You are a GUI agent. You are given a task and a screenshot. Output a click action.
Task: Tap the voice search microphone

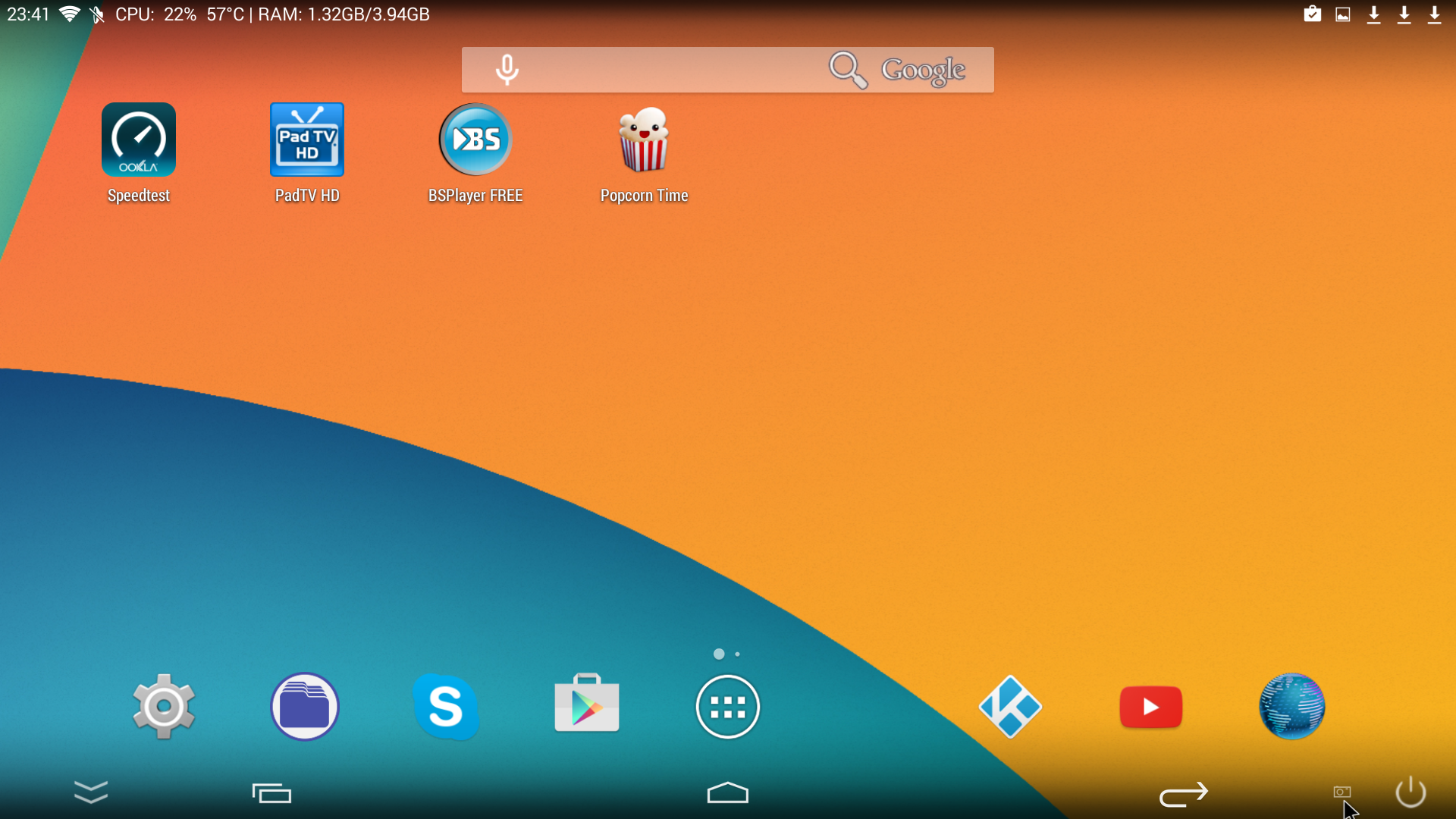(x=506, y=69)
